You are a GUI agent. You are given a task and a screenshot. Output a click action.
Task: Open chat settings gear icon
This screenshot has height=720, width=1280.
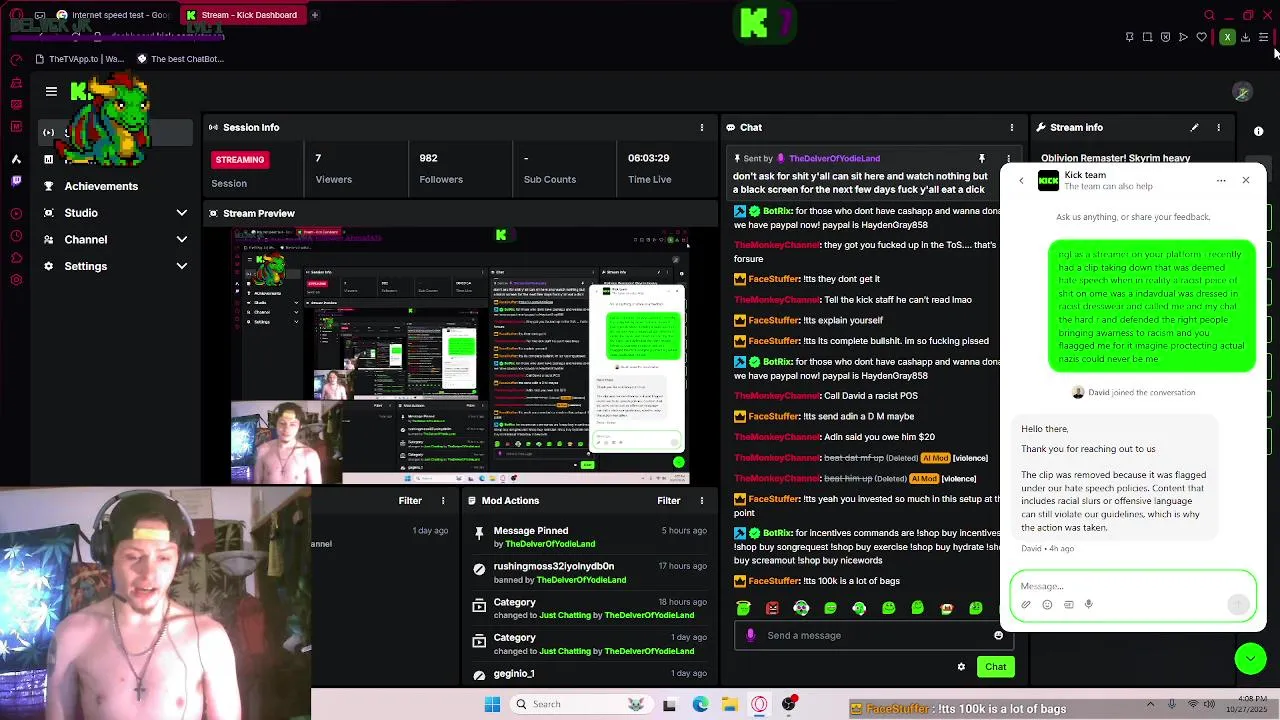pyautogui.click(x=961, y=667)
